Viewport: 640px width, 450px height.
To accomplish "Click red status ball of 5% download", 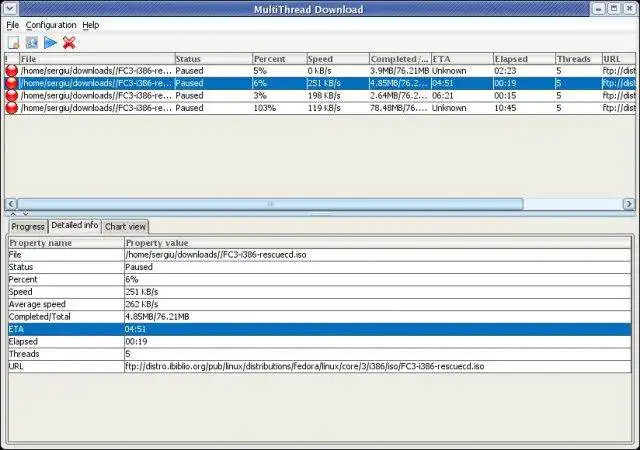I will 12,71.
